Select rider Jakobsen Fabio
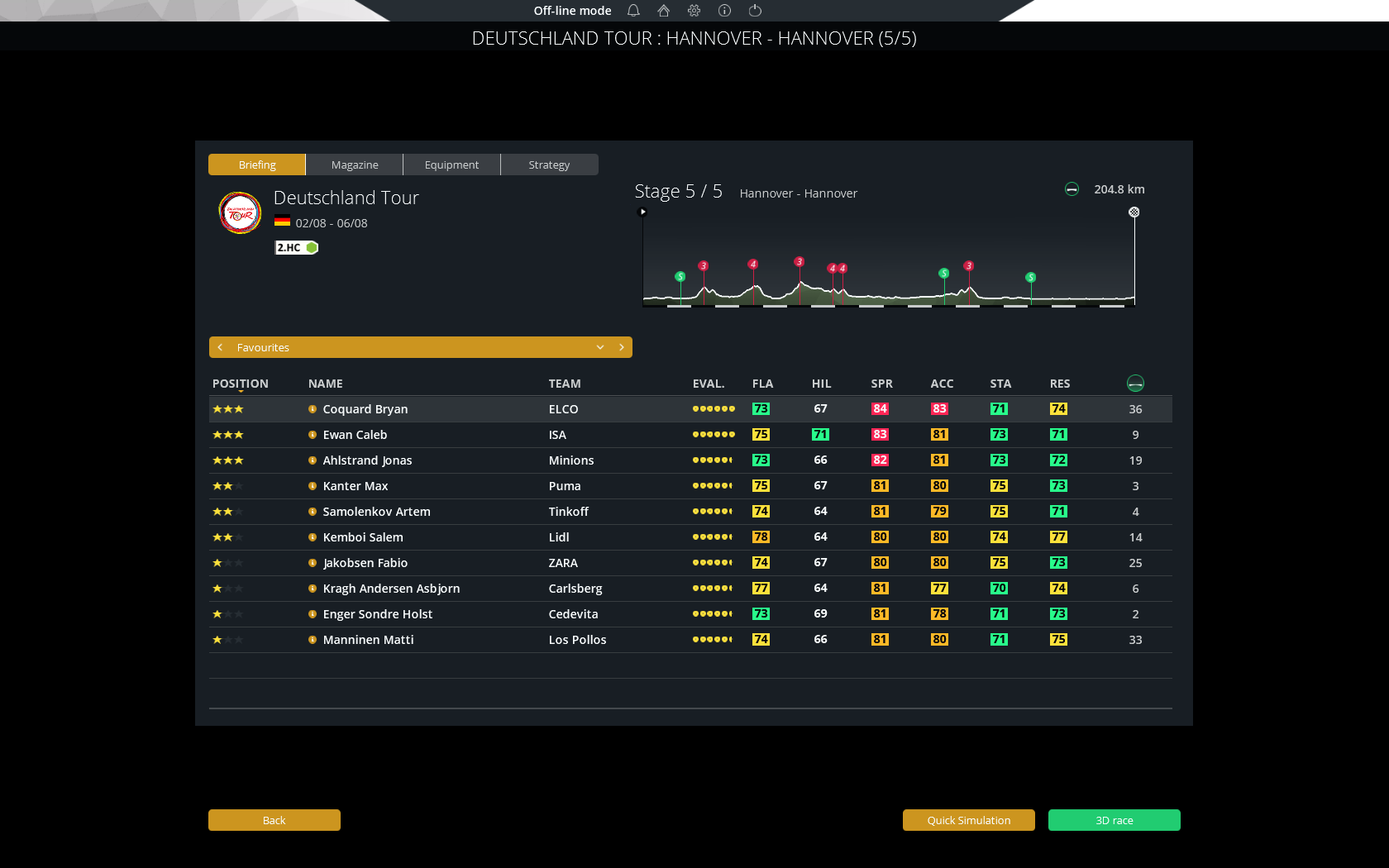 (x=365, y=563)
